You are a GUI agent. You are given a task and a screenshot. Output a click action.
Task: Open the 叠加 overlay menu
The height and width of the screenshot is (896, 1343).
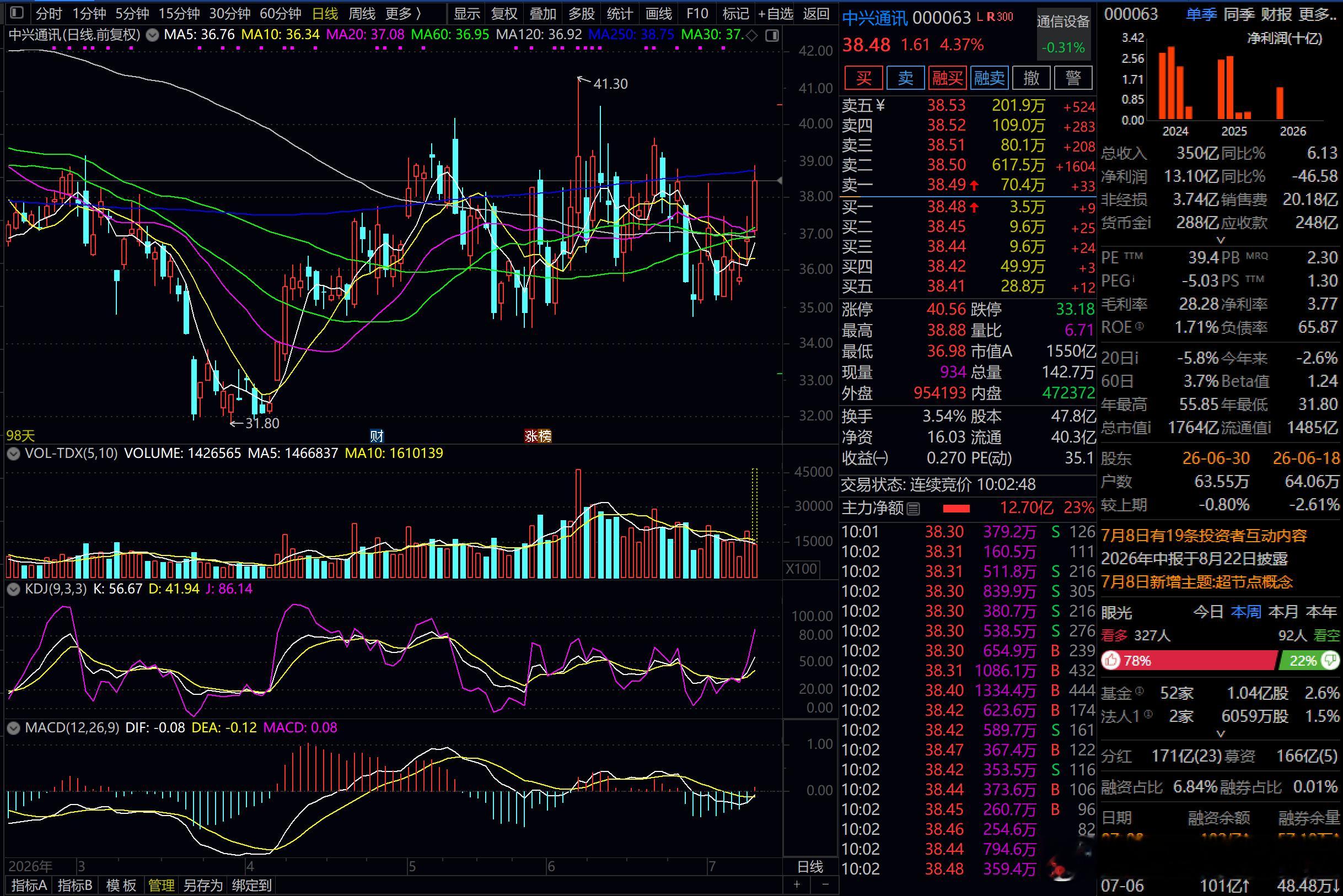(x=542, y=13)
